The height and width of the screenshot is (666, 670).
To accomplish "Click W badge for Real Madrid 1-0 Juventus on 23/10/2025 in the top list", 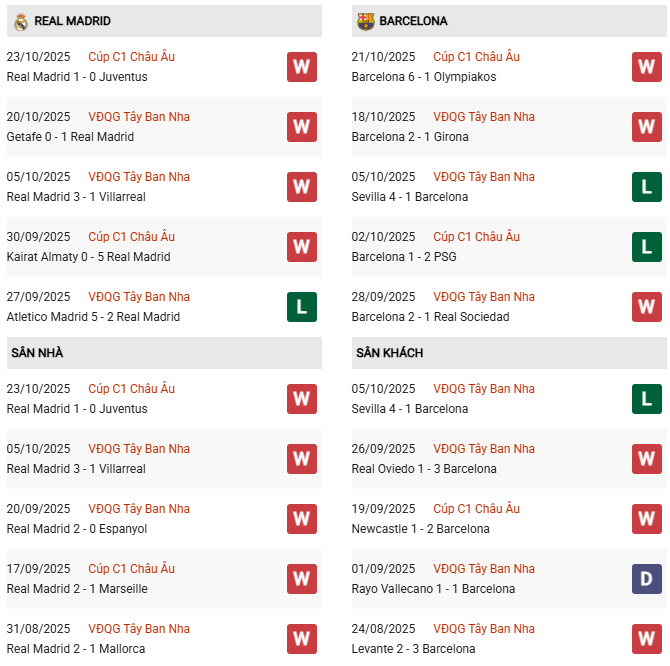I will 302,67.
